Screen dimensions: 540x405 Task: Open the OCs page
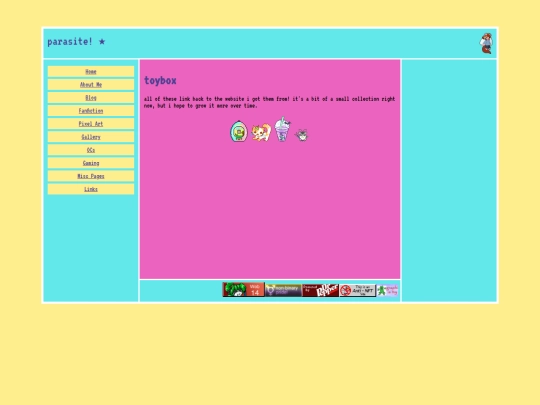(91, 150)
